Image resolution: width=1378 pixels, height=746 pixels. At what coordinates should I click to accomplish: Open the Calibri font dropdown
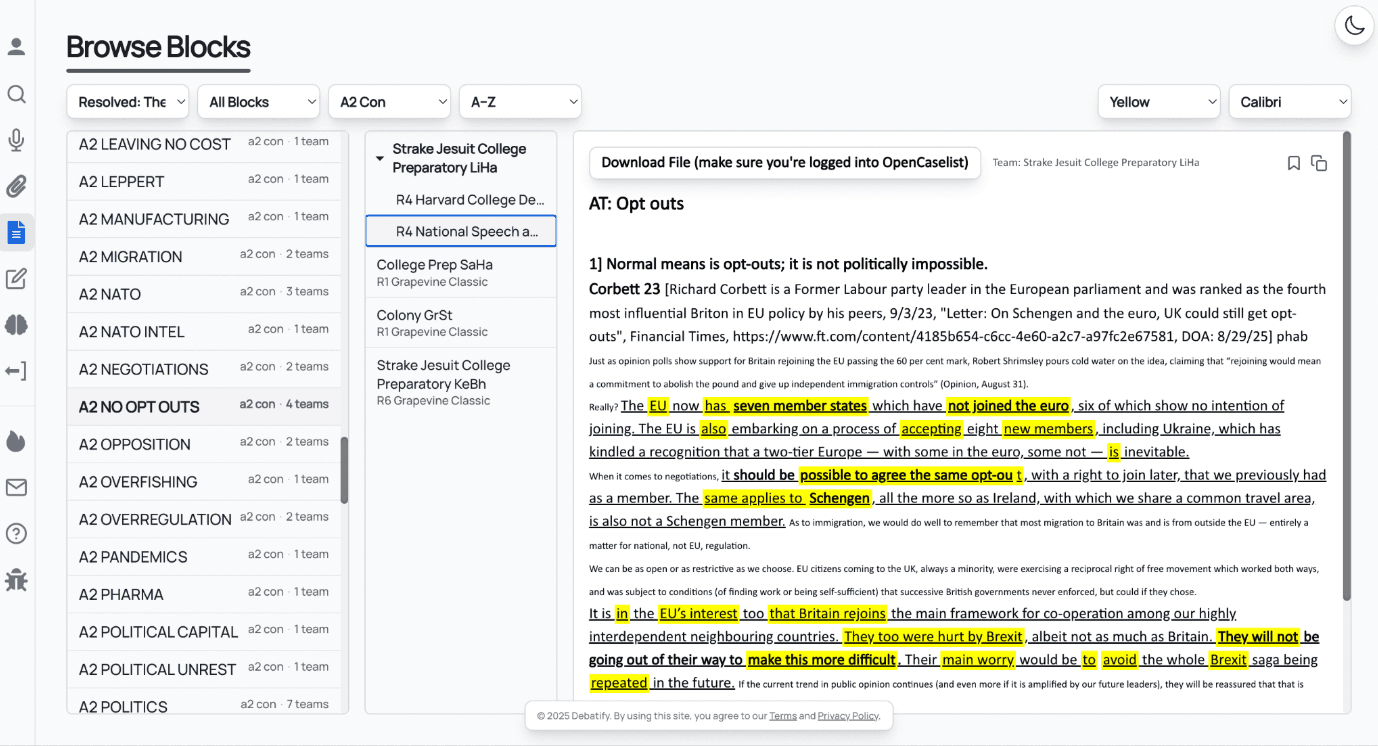click(1289, 102)
